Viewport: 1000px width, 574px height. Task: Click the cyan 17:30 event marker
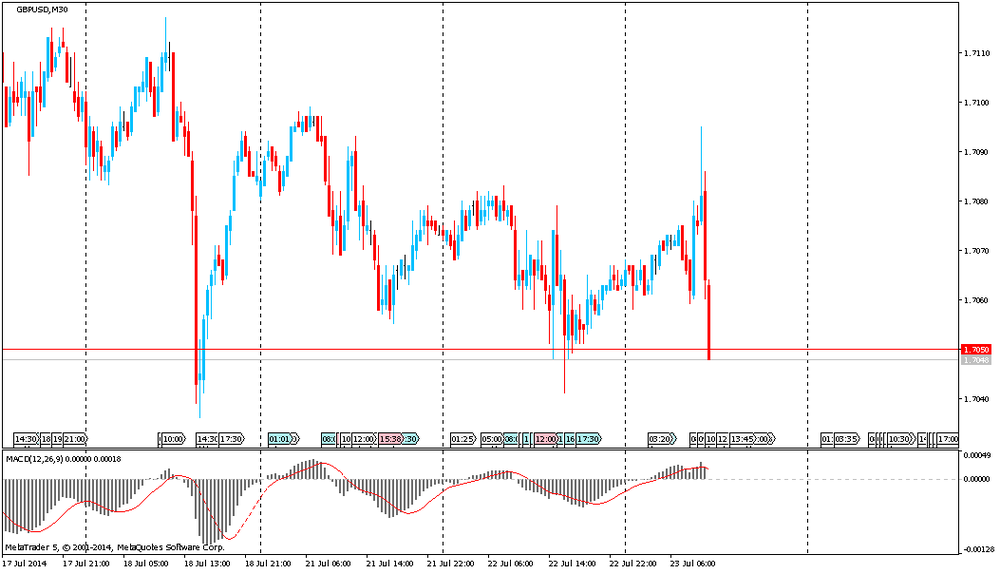point(588,439)
